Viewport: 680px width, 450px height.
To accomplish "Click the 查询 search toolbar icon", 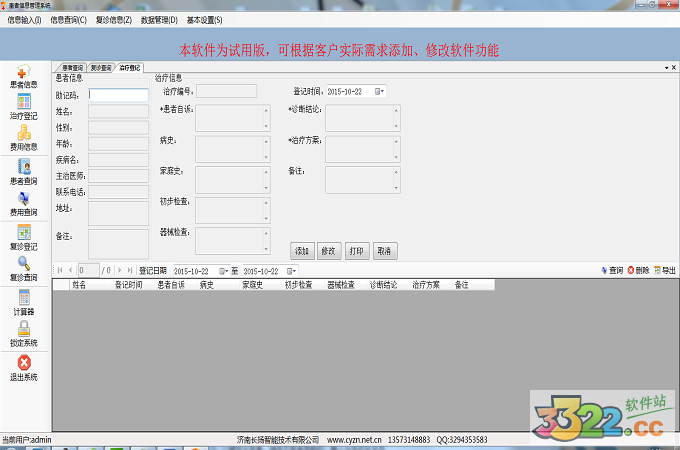I will pyautogui.click(x=612, y=271).
